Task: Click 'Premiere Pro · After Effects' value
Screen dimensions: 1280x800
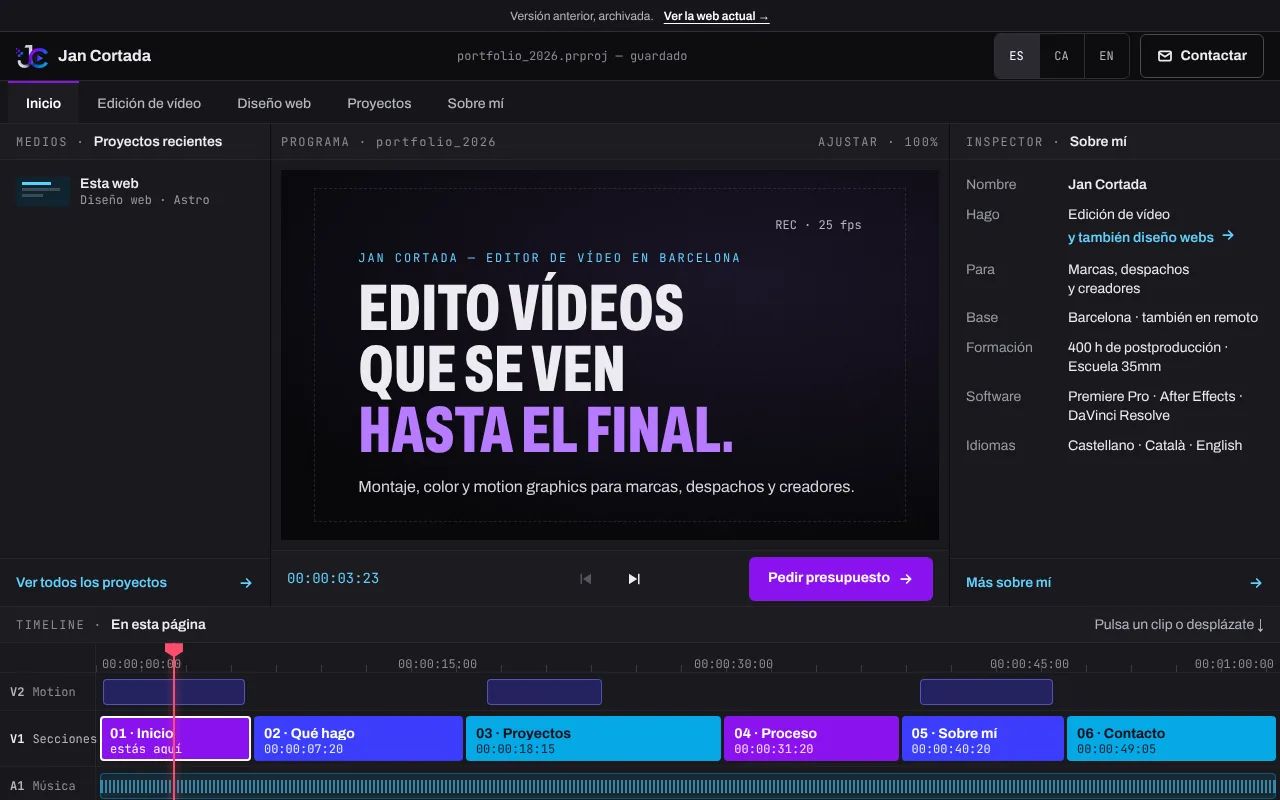Action: click(1155, 396)
